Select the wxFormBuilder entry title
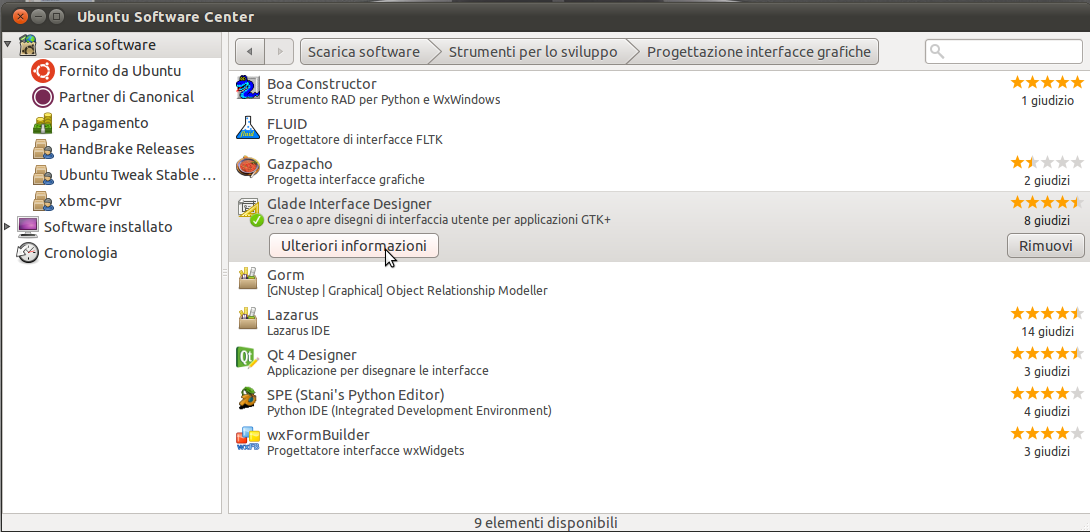This screenshot has height=532, width=1090. pos(318,435)
